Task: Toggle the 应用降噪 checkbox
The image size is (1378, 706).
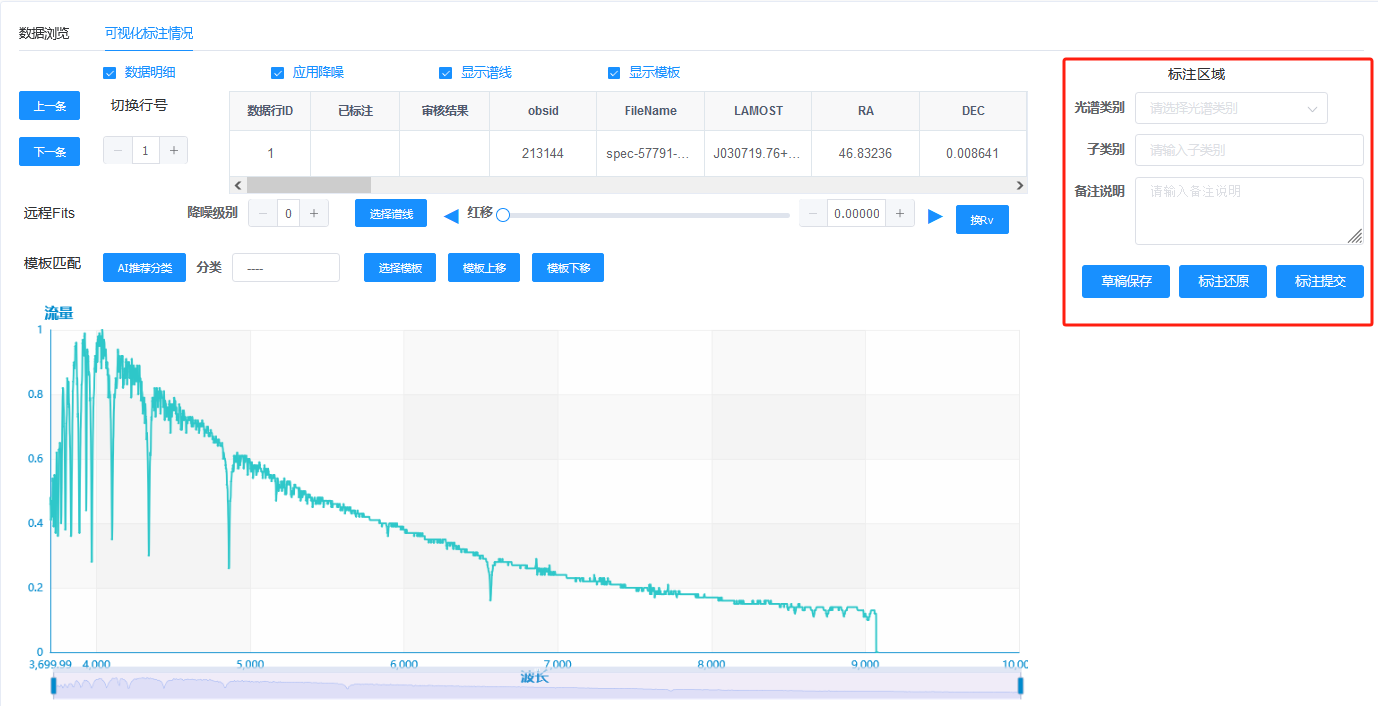Action: 278,73
